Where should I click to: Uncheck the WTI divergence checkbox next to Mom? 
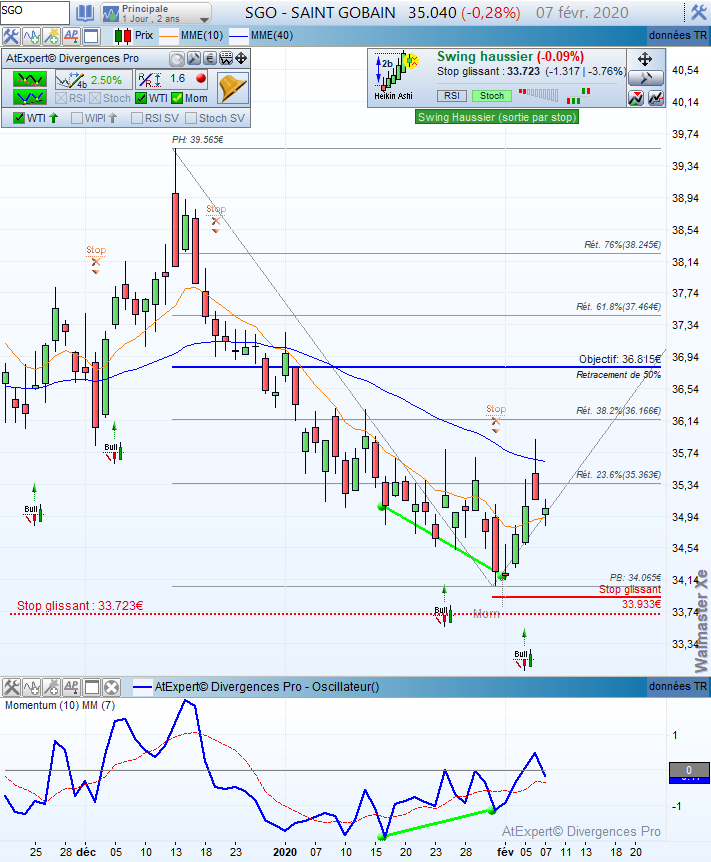pyautogui.click(x=141, y=98)
